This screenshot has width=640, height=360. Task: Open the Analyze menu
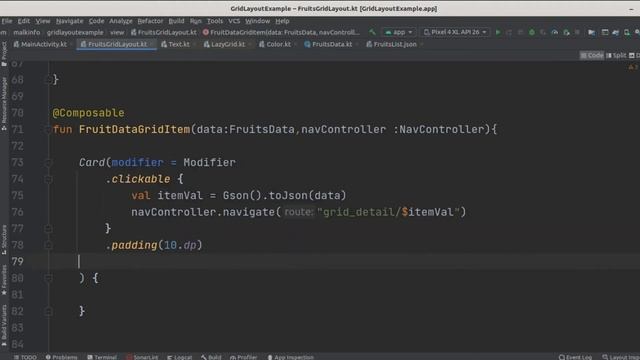click(121, 21)
